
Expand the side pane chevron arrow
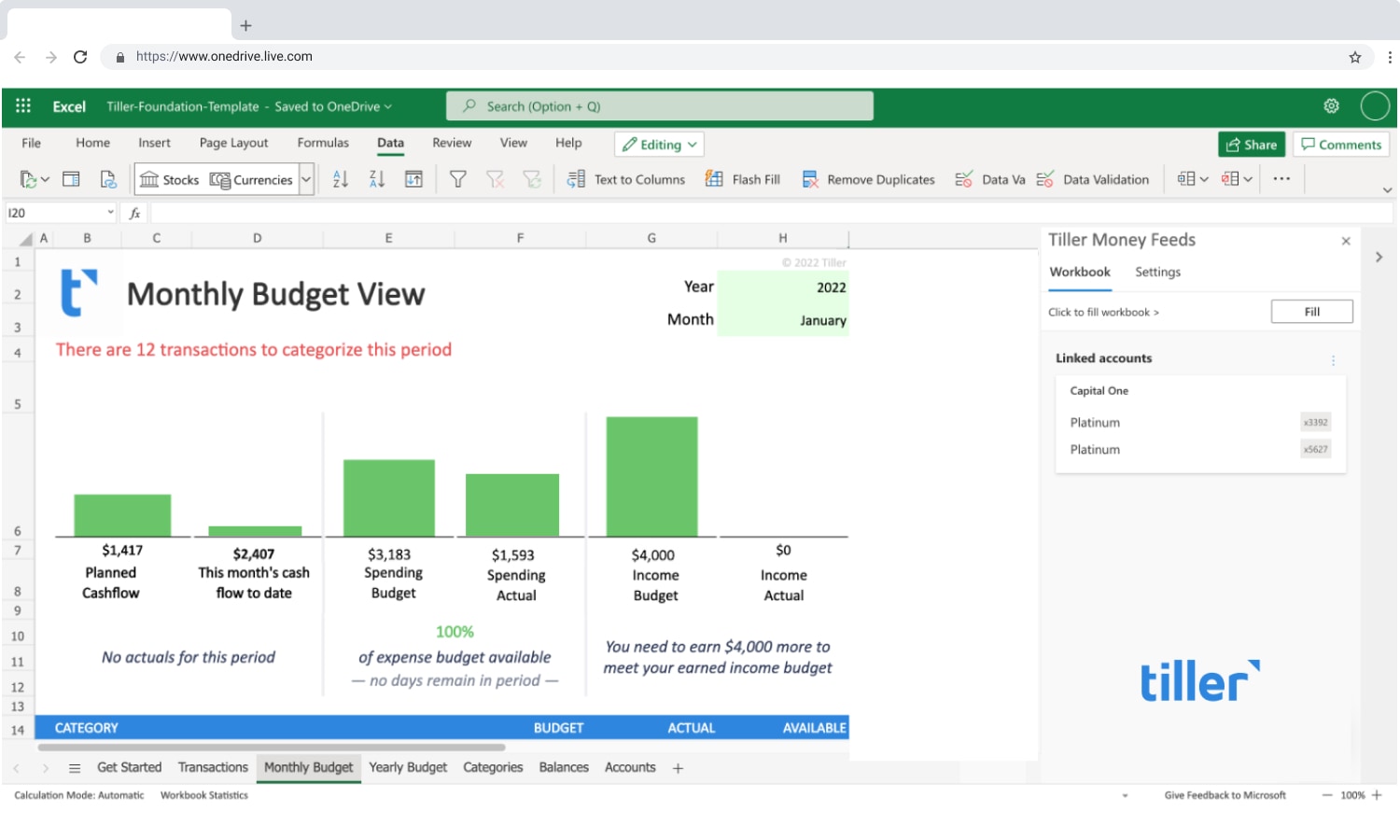coord(1379,257)
